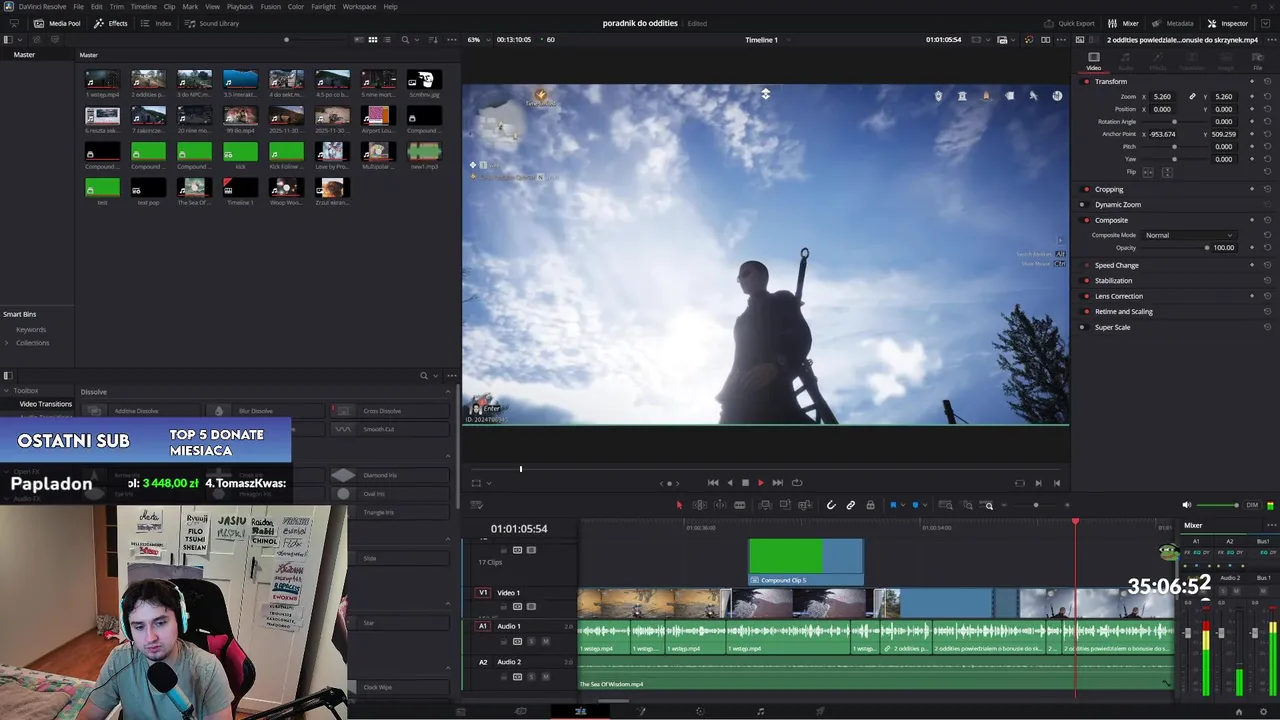Activate Dynamic Trim Mode tool
The height and width of the screenshot is (720, 1280).
[x=719, y=505]
